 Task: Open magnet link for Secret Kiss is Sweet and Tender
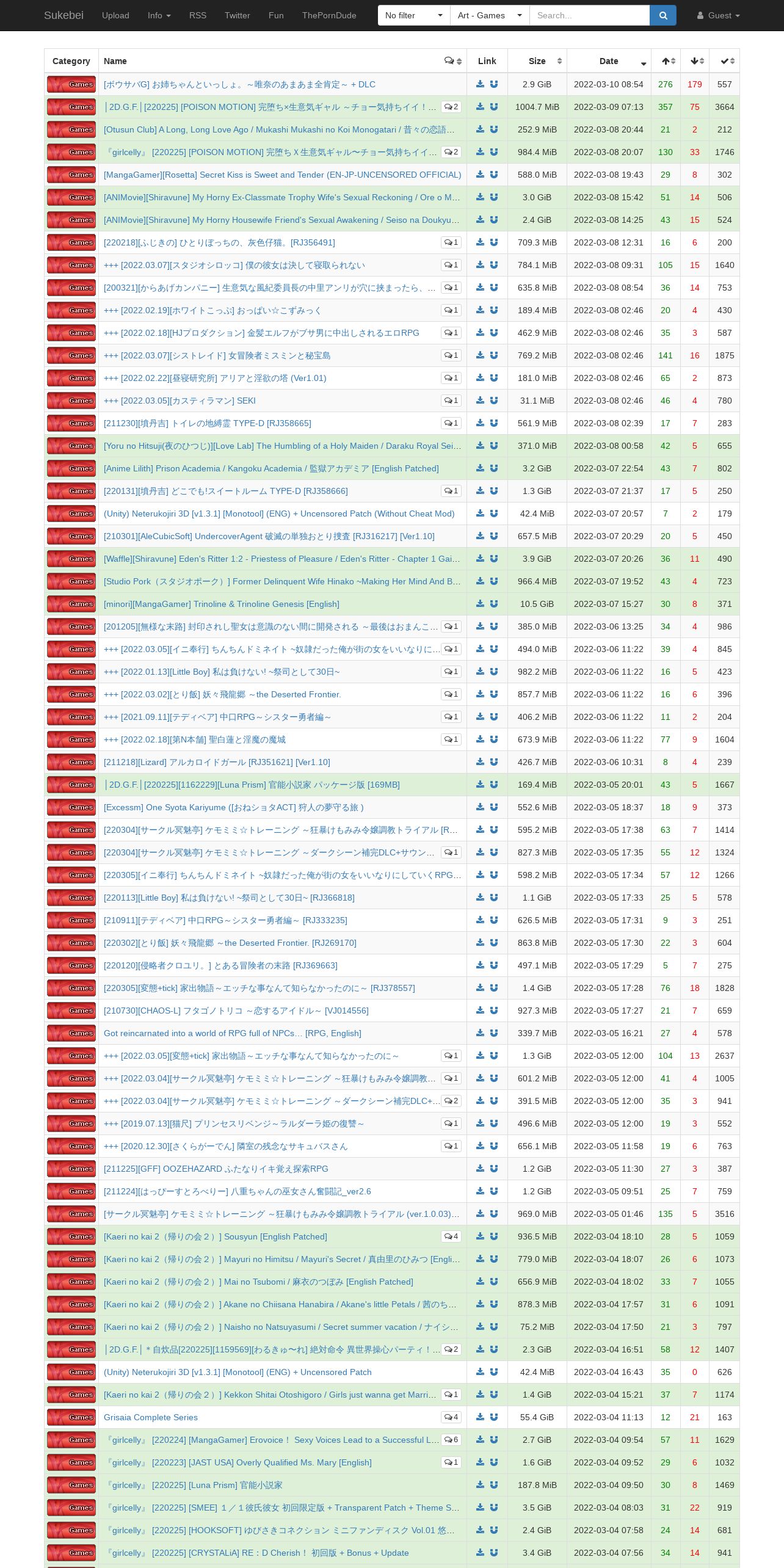click(x=494, y=174)
